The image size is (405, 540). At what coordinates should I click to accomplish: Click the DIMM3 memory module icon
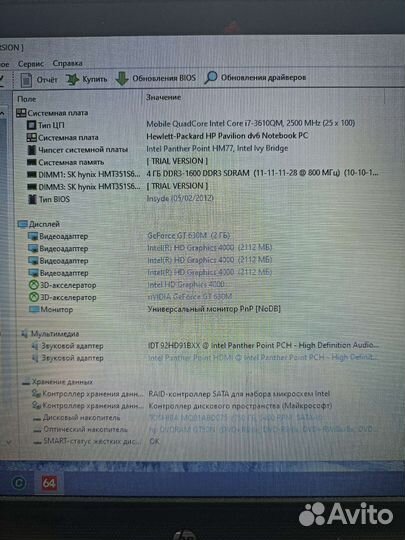32,187
